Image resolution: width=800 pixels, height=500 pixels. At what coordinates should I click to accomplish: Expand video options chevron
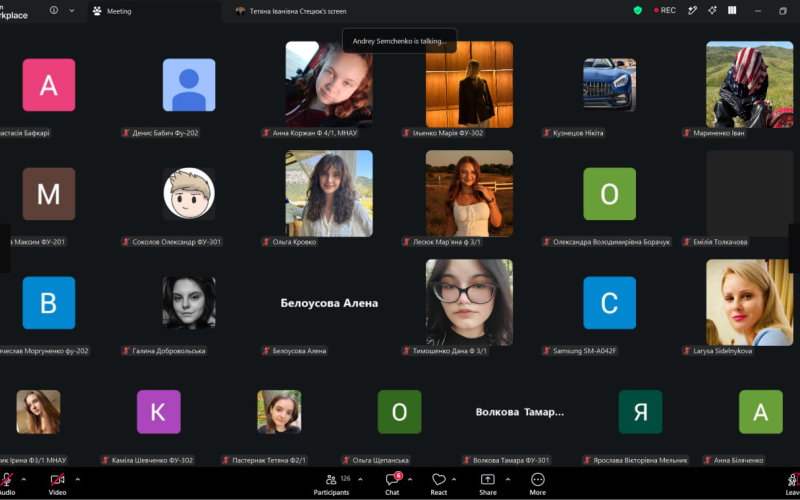click(78, 480)
